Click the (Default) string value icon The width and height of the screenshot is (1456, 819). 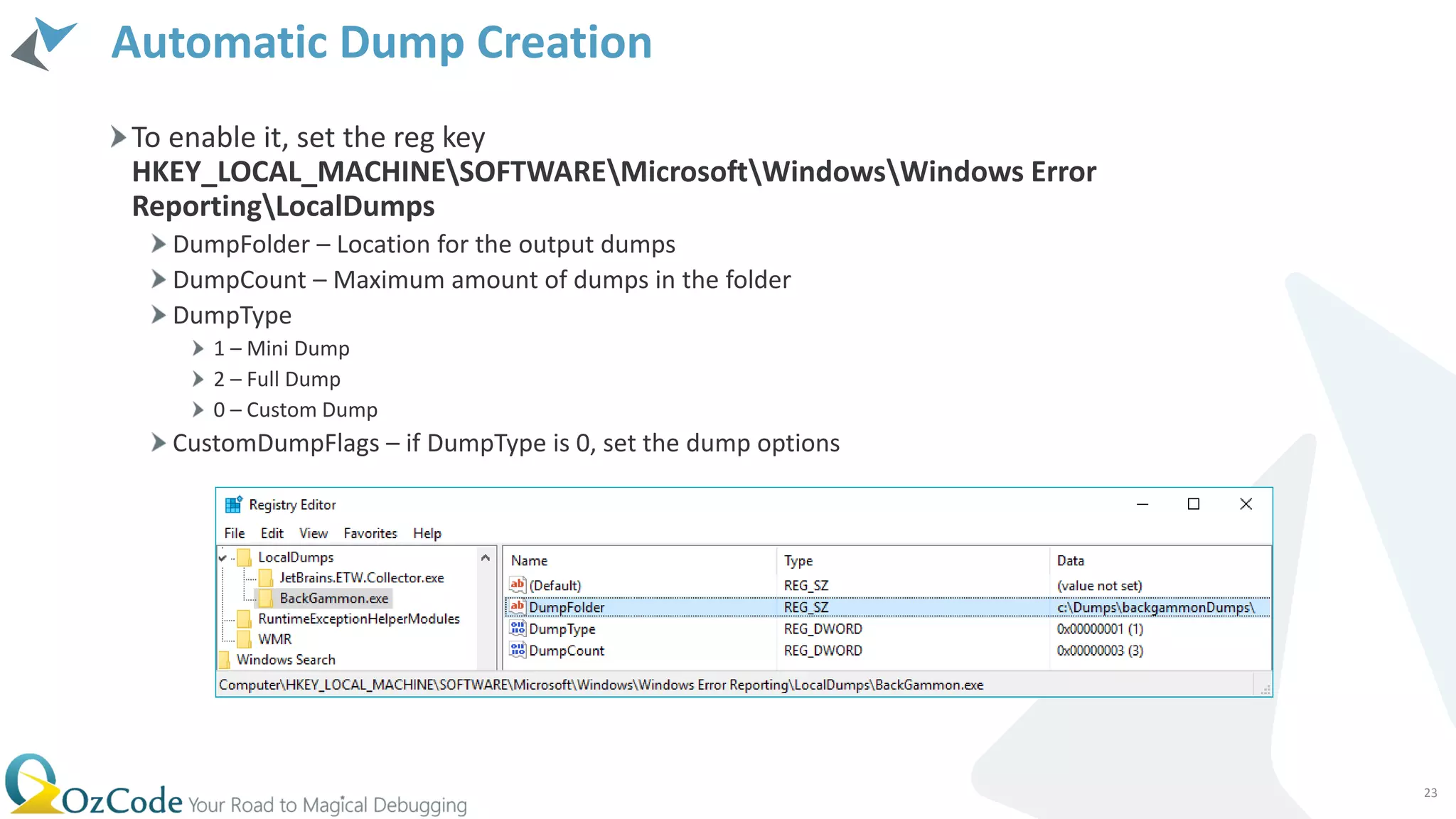coord(518,585)
